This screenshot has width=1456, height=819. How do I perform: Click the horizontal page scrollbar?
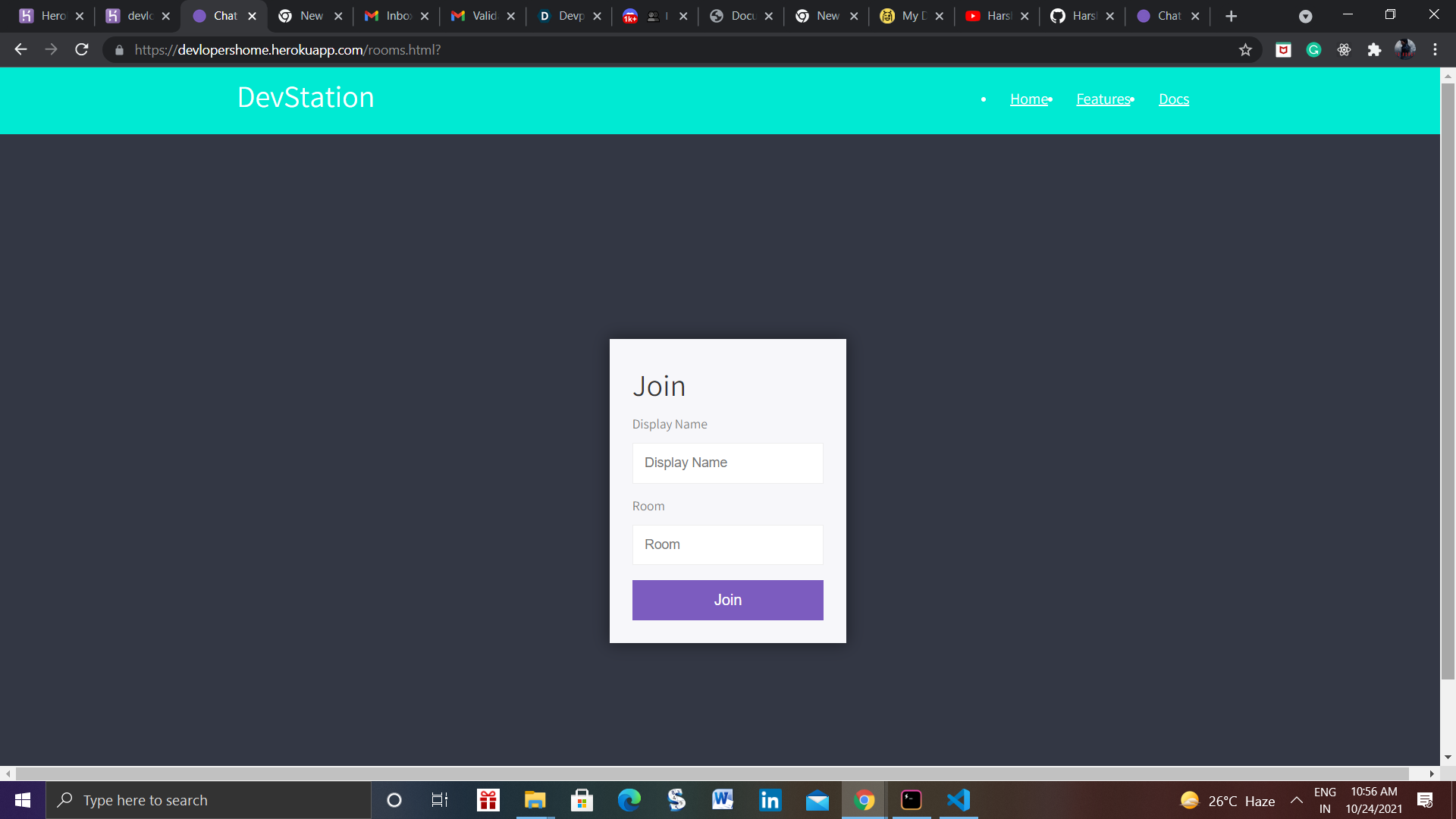pos(713,773)
